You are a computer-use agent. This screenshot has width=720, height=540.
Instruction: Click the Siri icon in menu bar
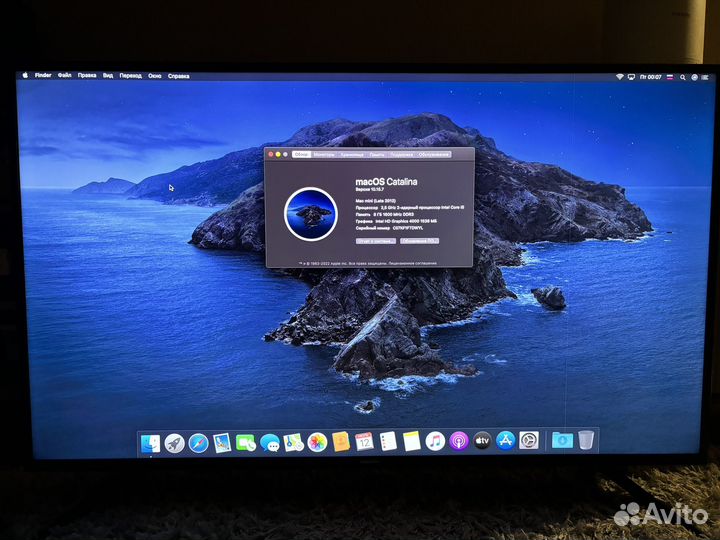point(694,78)
